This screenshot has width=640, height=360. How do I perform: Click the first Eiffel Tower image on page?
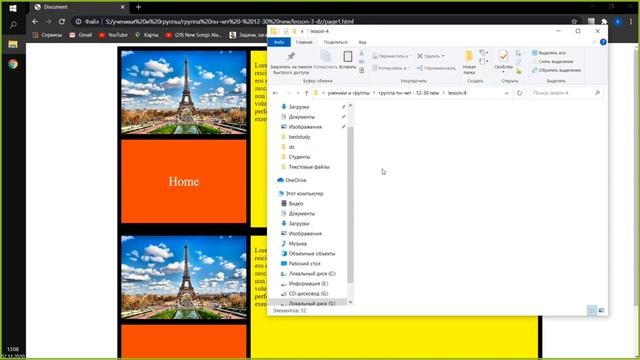[x=184, y=92]
